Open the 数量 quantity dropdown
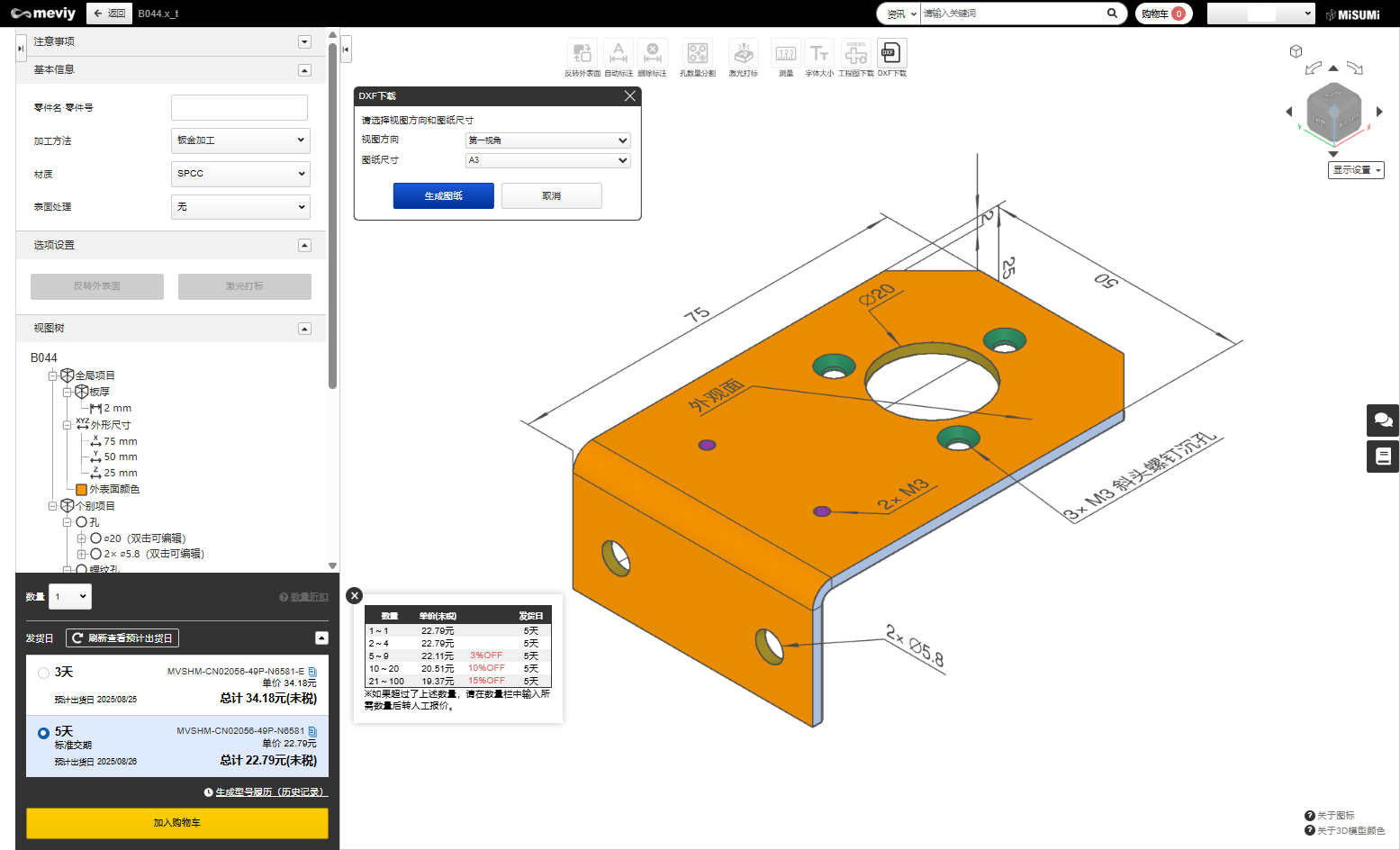The width and height of the screenshot is (1400, 850). pyautogui.click(x=70, y=596)
